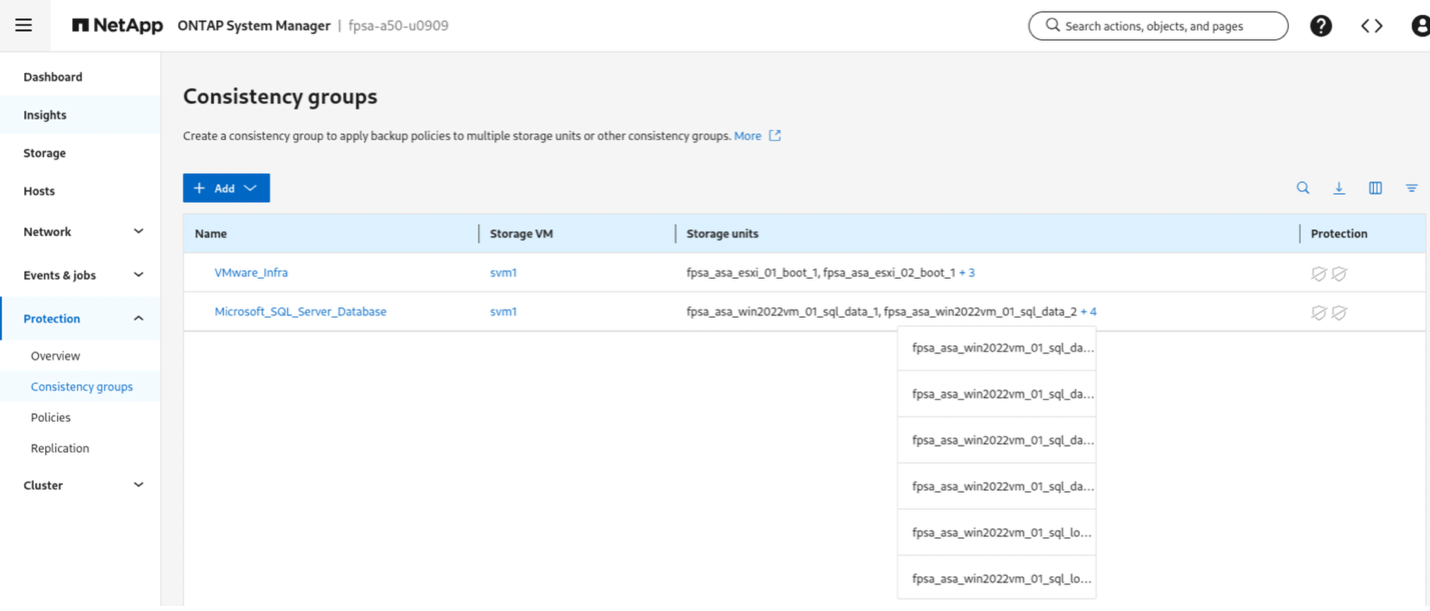The height and width of the screenshot is (611, 1430).
Task: Open the Replication menu item
Action: pyautogui.click(x=60, y=448)
